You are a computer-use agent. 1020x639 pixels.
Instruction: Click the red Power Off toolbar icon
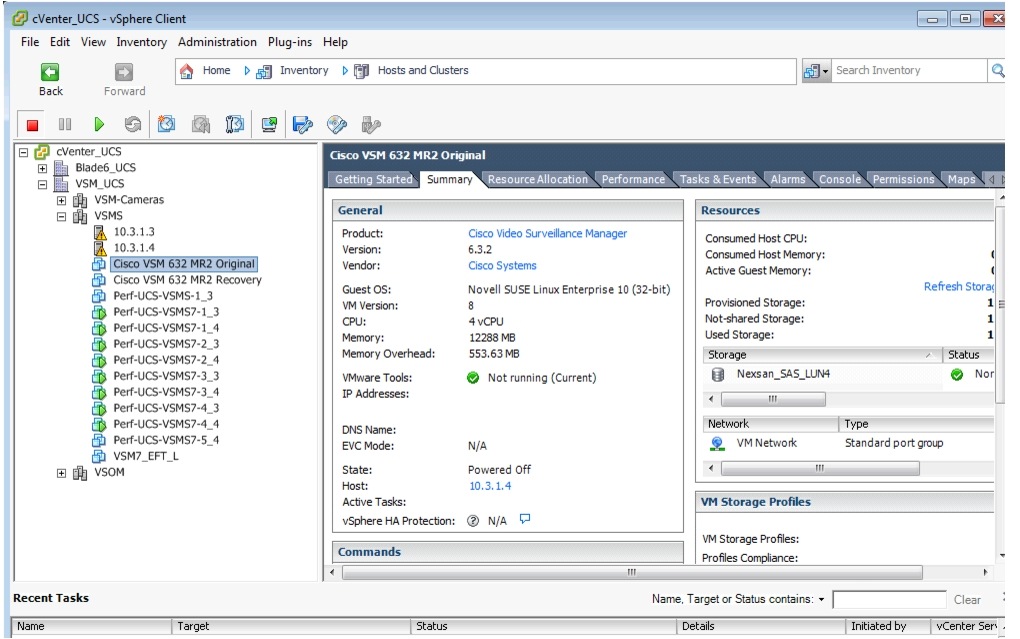(32, 125)
